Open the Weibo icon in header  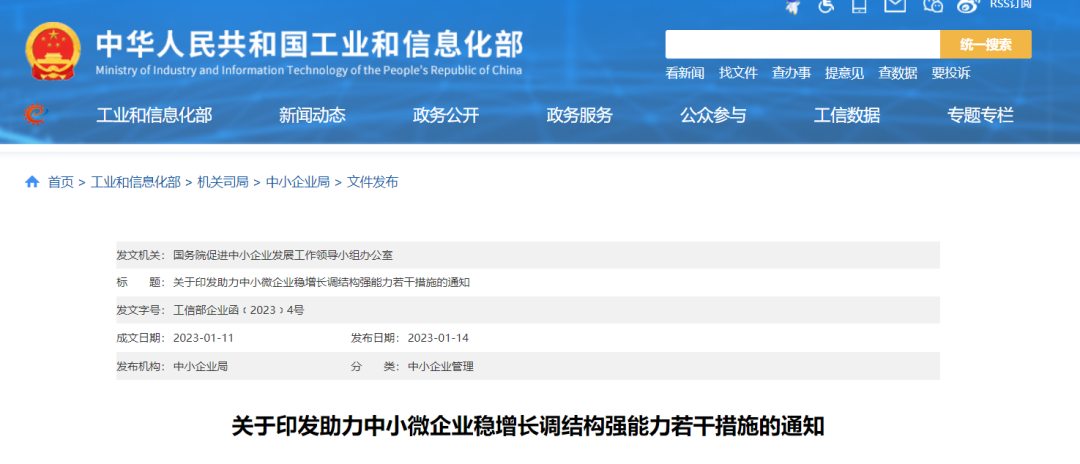(966, 6)
